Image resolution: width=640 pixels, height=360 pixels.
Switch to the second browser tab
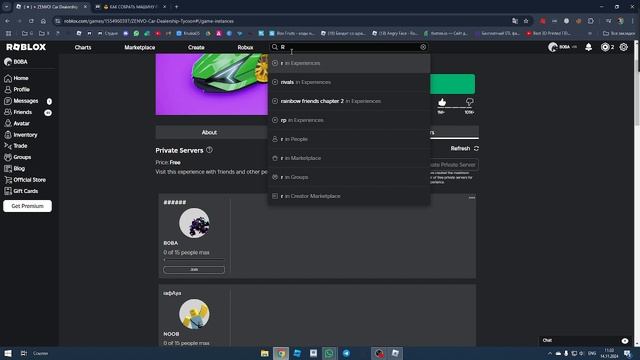click(x=131, y=7)
